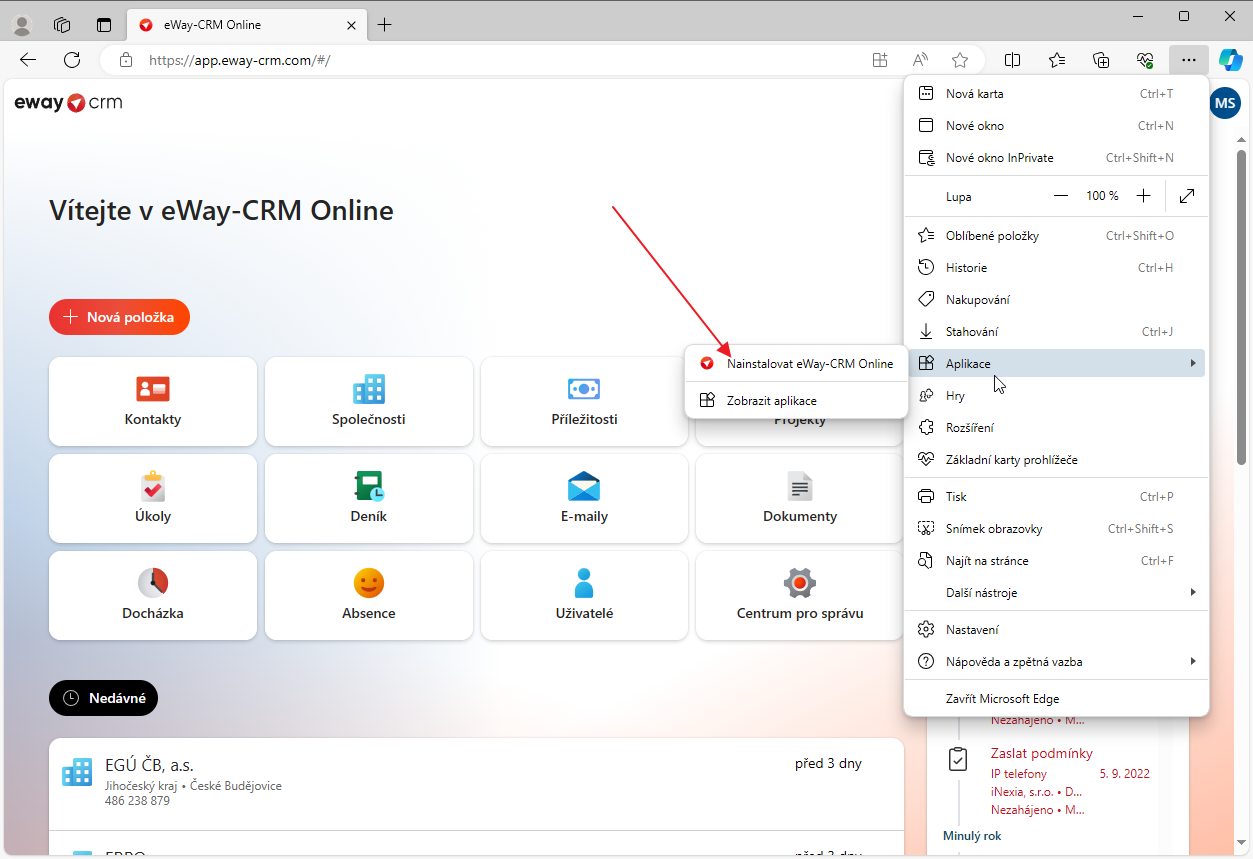This screenshot has width=1253, height=859.
Task: Open Hry menu item
Action: 1056,396
